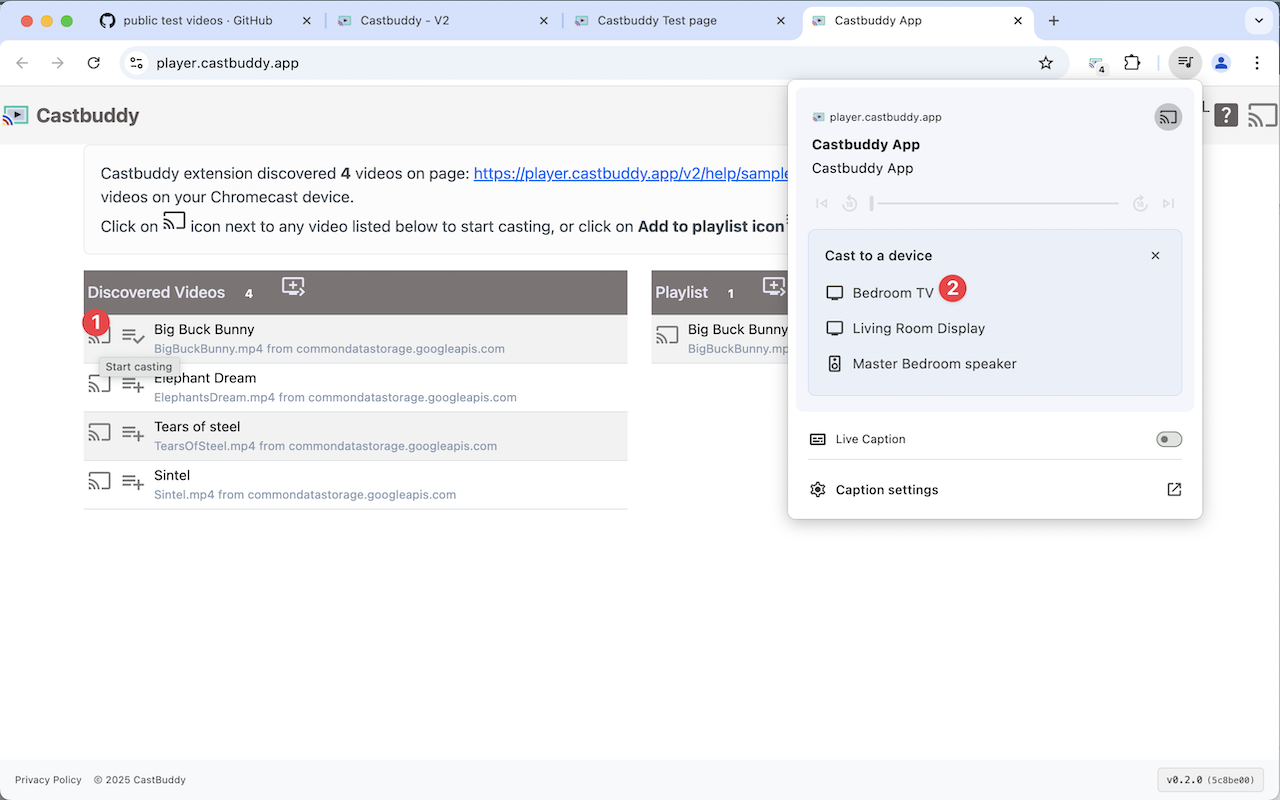This screenshot has width=1280, height=800.
Task: Open the player.castbuddy.app sample page link
Action: [x=631, y=173]
